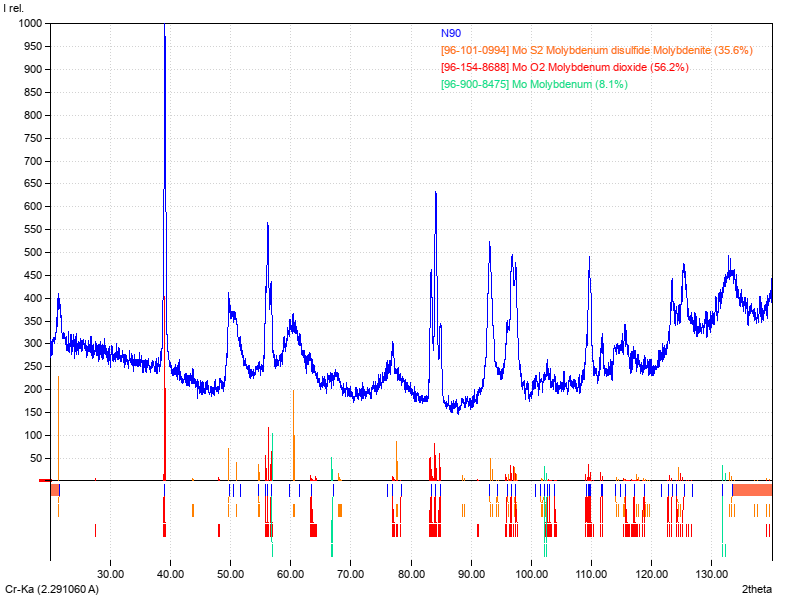Select the MoO2 Molybdenum dioxide legend entry
The height and width of the screenshot is (600, 800).
click(564, 67)
